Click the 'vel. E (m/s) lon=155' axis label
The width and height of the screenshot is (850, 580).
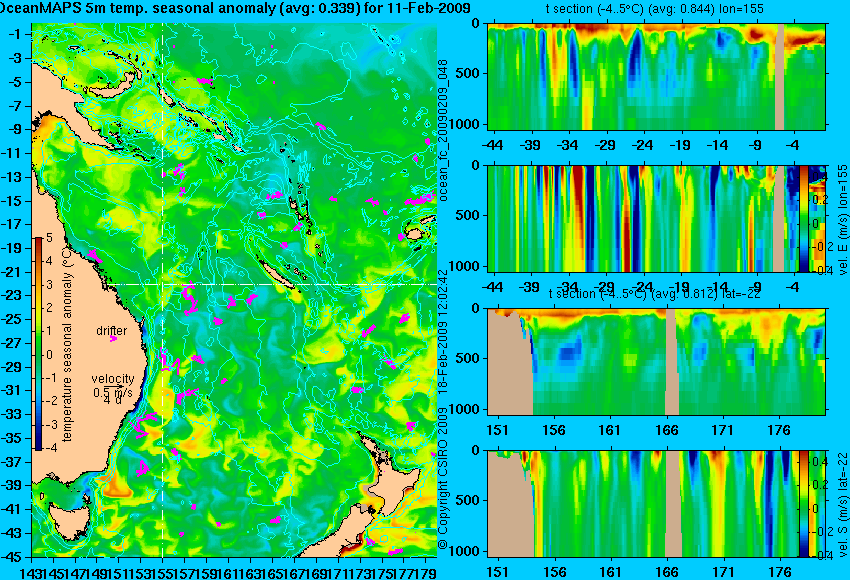coord(842,220)
